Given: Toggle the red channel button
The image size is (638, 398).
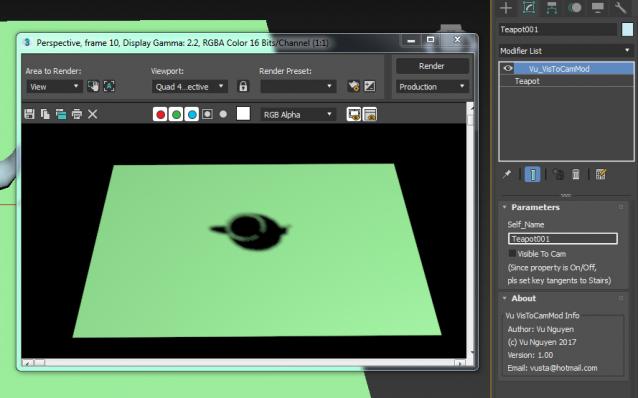Looking at the screenshot, I should click(160, 114).
